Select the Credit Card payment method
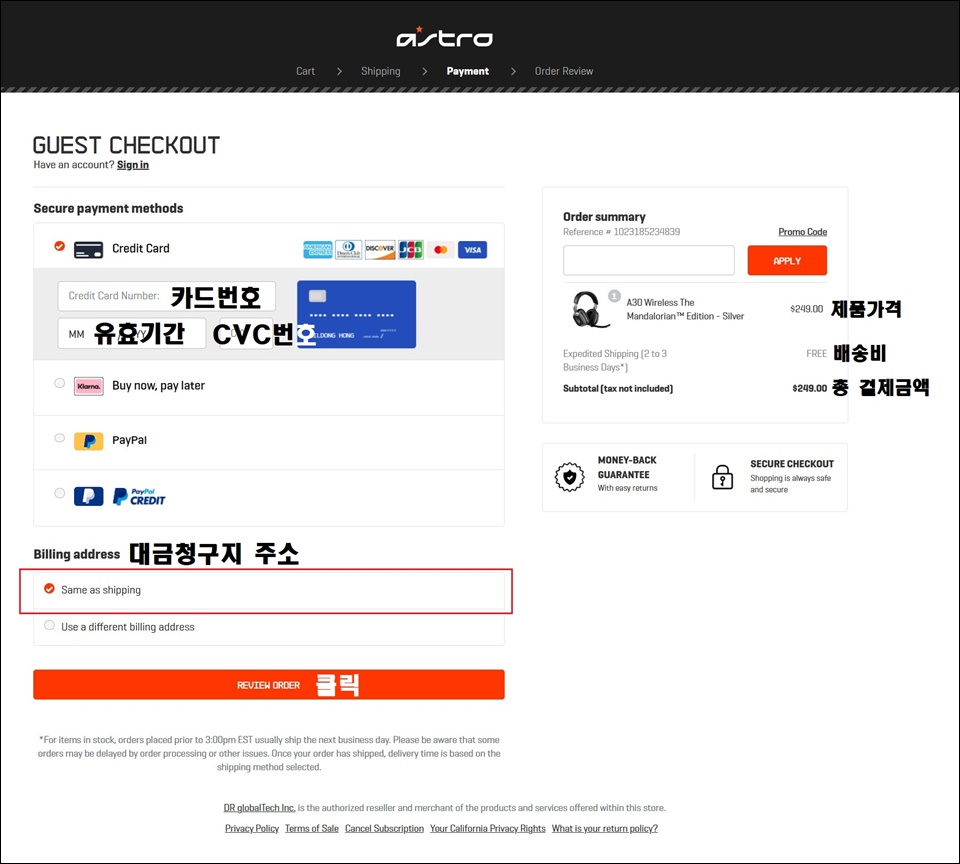Screen dimensions: 960x864 (x=59, y=246)
